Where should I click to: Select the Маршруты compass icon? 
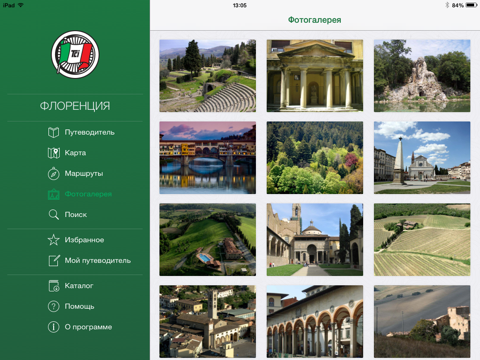tap(53, 174)
